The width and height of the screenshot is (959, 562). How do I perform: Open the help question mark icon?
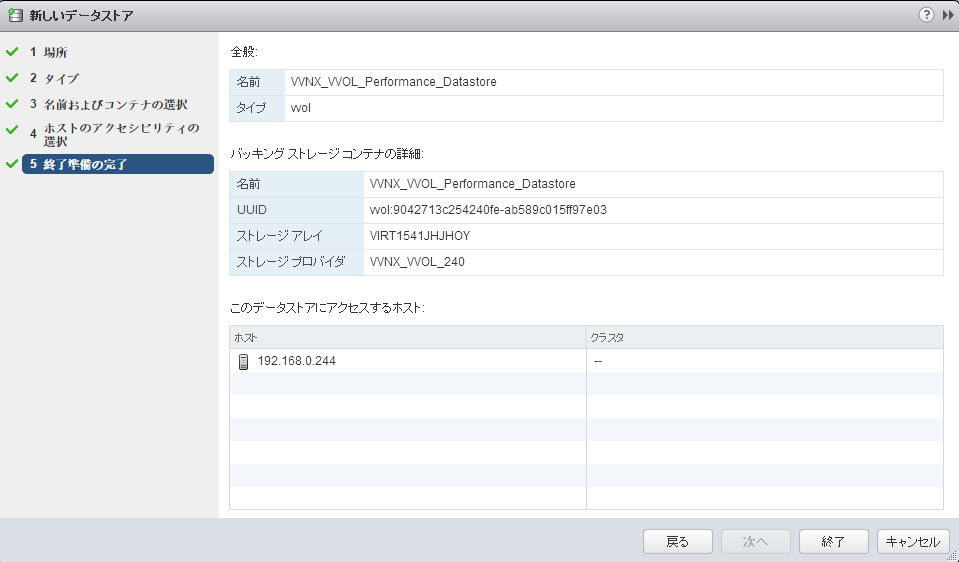tap(926, 15)
